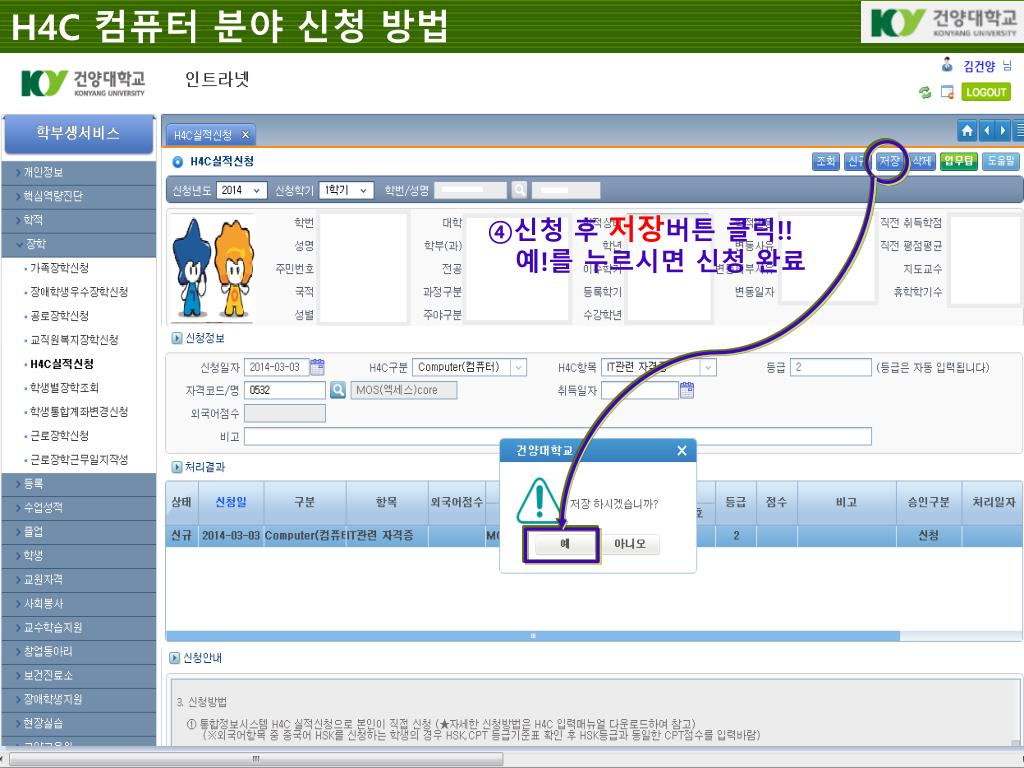The image size is (1024, 768).
Task: Expand the 교원자격 menu
Action: click(x=78, y=579)
